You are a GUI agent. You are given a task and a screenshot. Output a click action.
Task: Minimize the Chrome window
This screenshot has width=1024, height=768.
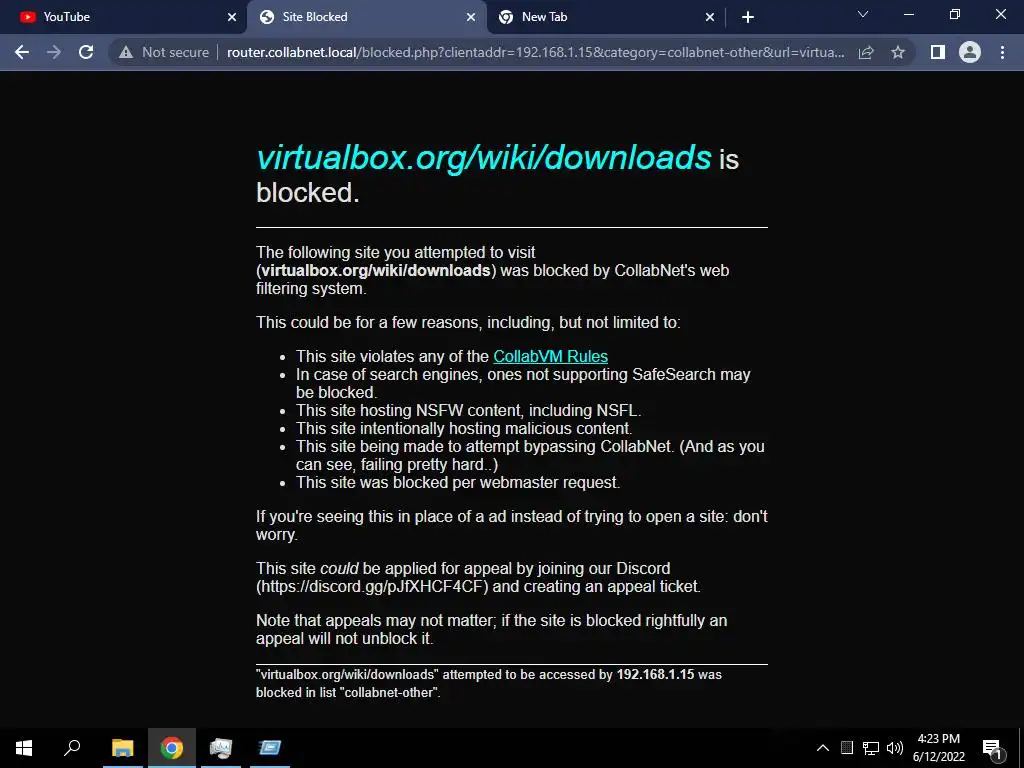908,14
